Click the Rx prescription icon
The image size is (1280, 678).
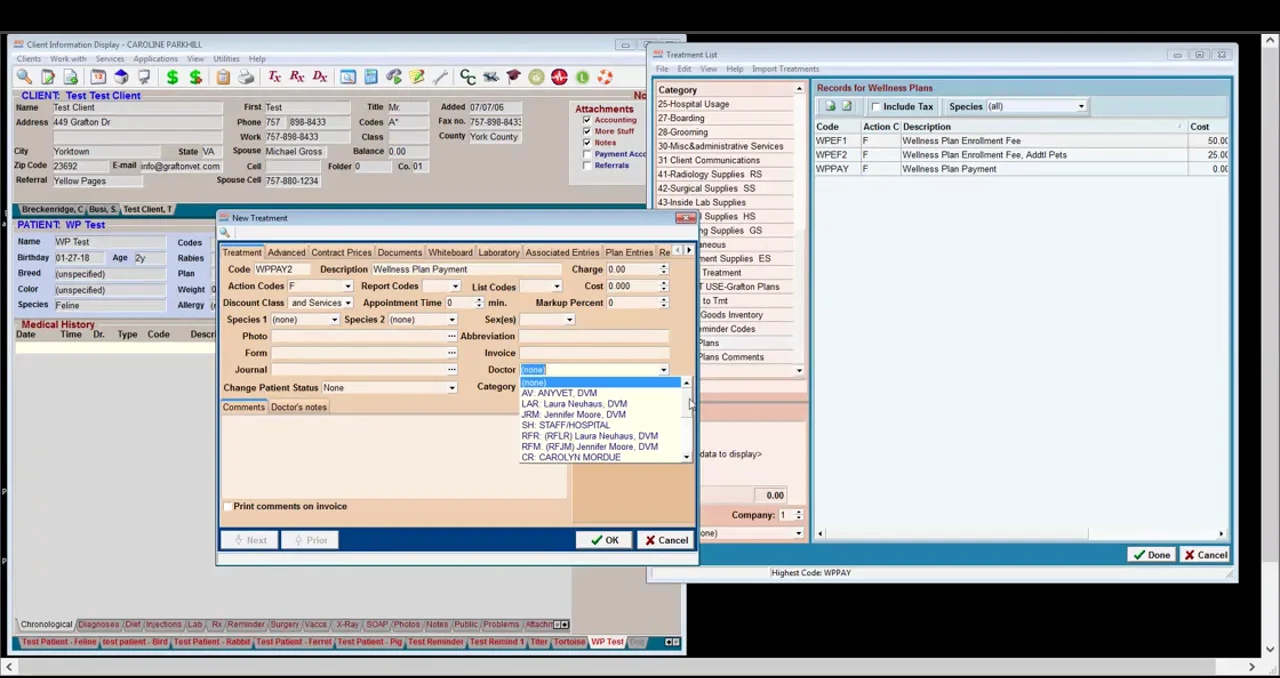tap(297, 77)
